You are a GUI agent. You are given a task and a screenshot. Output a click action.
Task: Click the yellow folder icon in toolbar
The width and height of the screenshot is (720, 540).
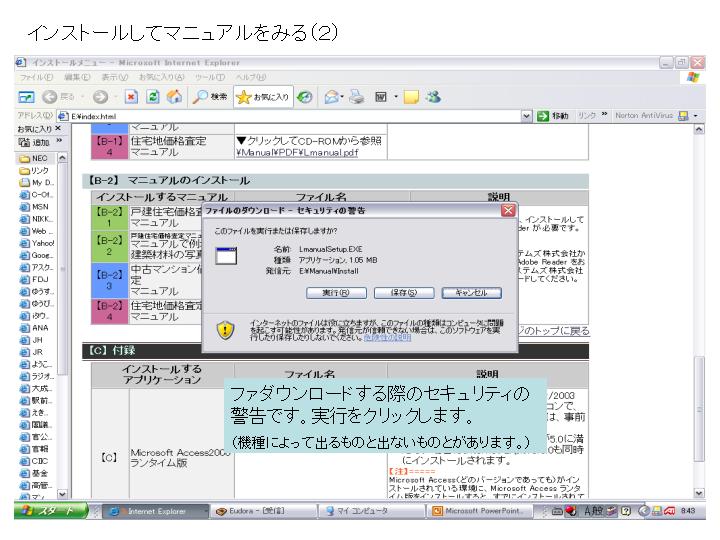tap(411, 97)
